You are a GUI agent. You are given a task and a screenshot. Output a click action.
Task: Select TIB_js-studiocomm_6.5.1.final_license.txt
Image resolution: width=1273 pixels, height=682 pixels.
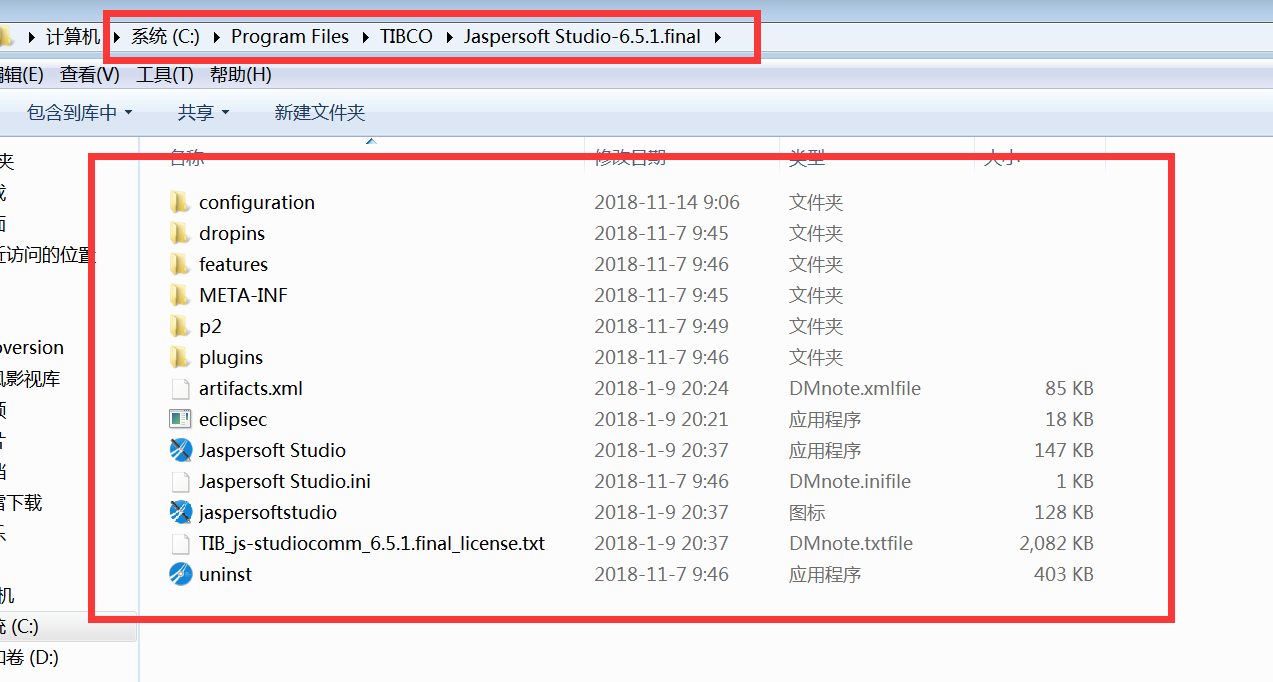coord(372,543)
